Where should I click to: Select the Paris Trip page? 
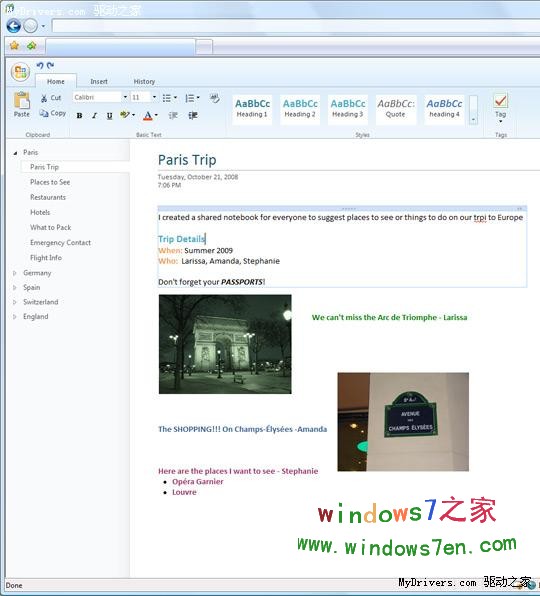[44, 167]
